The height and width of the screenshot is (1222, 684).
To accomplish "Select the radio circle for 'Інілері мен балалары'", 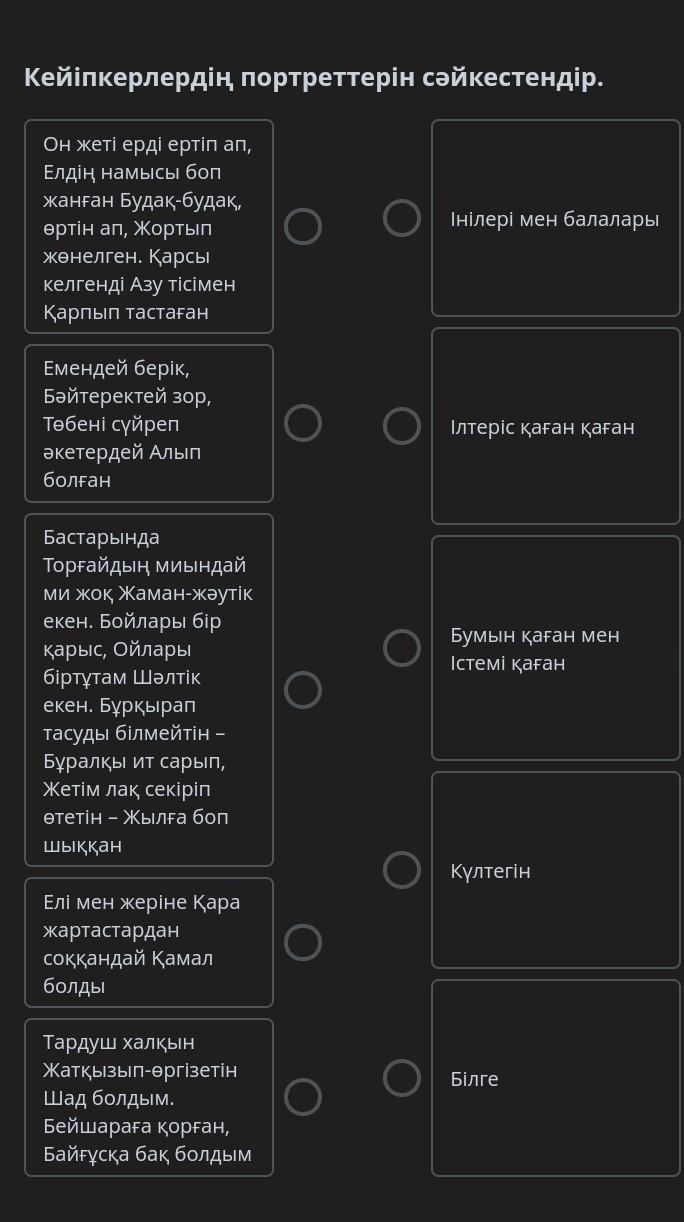I will click(x=402, y=218).
